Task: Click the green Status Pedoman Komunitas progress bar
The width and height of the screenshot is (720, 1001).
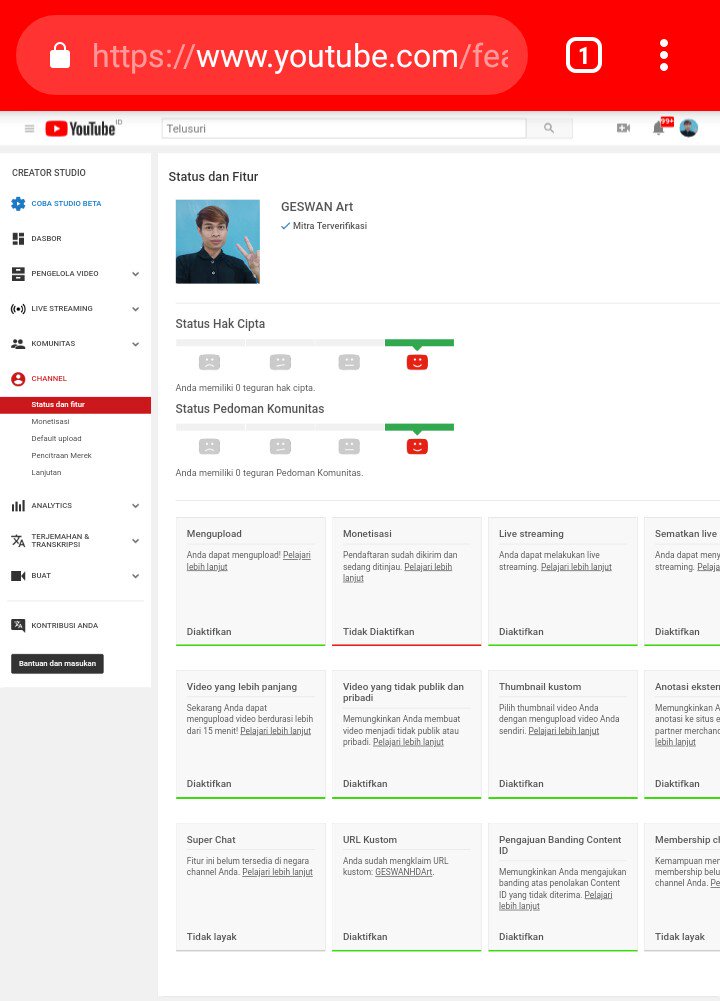Action: click(419, 427)
